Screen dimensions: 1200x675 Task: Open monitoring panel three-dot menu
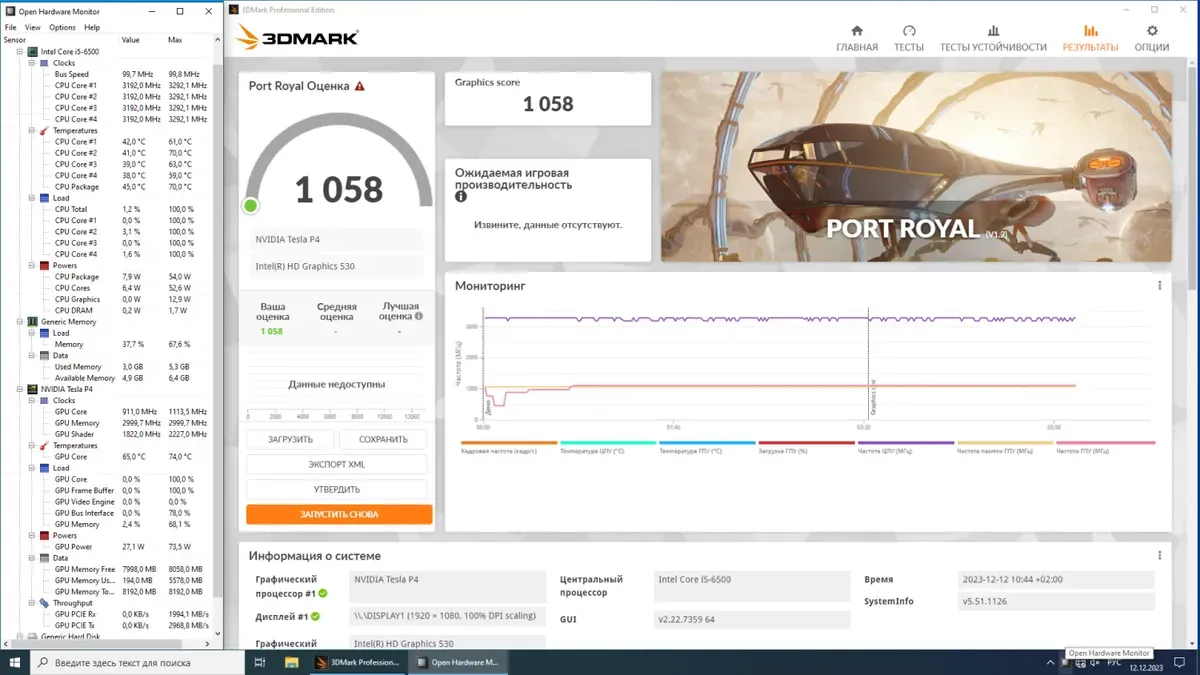point(1159,286)
